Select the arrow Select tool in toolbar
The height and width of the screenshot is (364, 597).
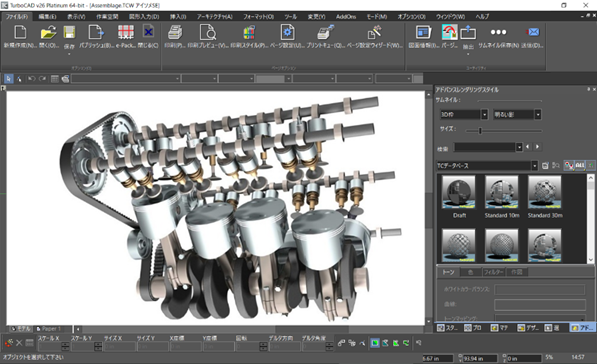tap(8, 79)
